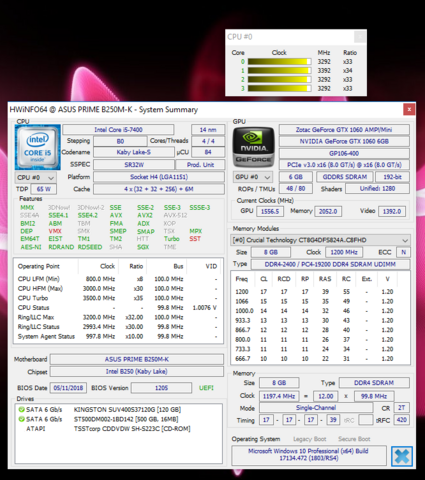425x480 pixels.
Task: Close the CPU #0 clock window
Action: coord(359,37)
